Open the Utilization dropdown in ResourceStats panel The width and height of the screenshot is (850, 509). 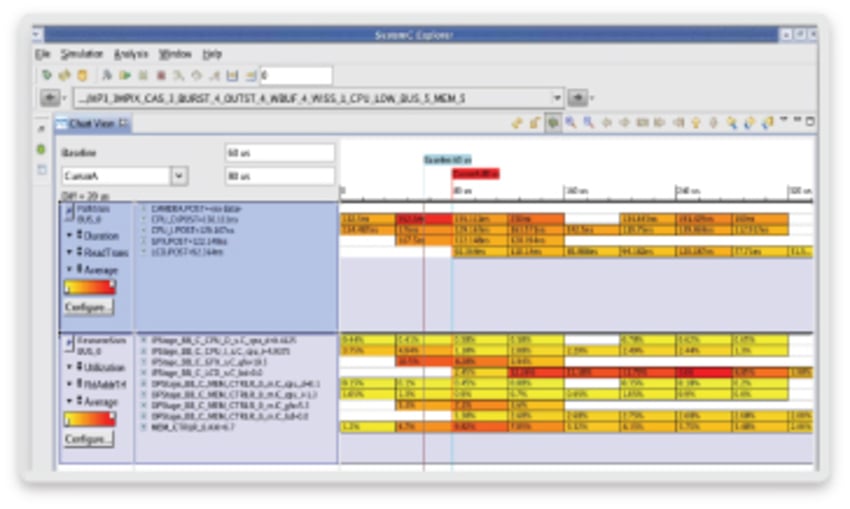tap(70, 367)
